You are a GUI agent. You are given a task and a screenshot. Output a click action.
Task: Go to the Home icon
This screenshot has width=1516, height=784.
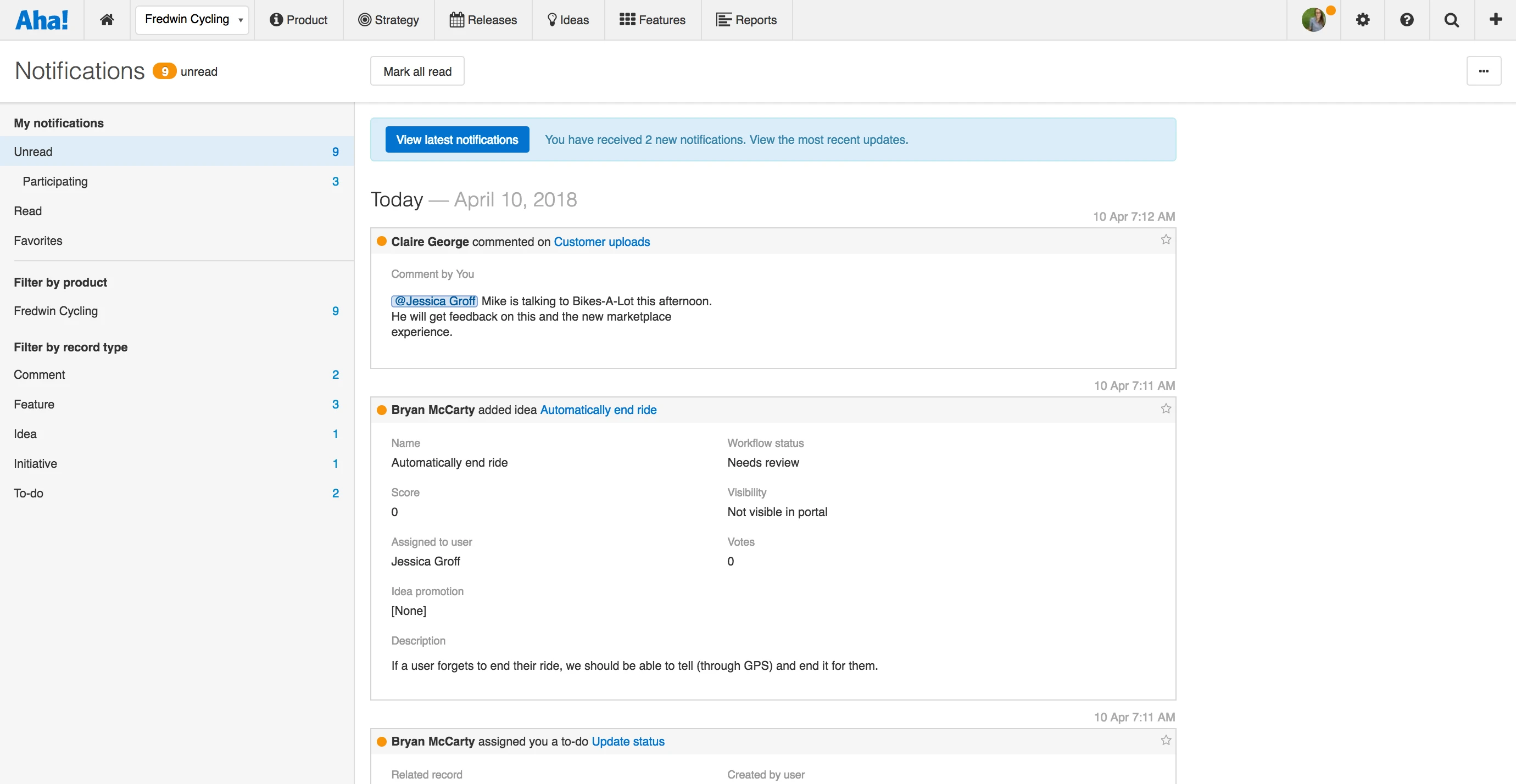107,20
